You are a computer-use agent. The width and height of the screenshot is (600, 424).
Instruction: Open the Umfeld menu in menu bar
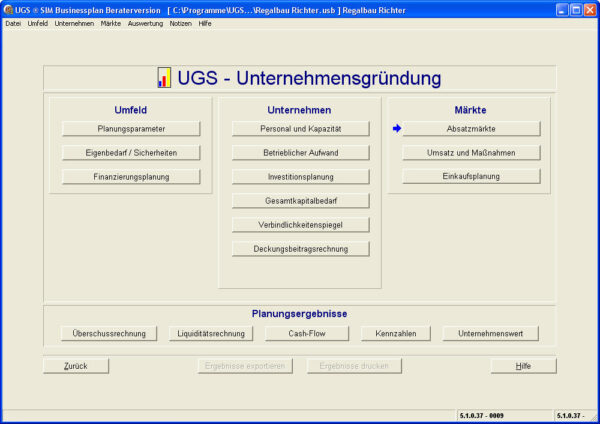[38, 23]
